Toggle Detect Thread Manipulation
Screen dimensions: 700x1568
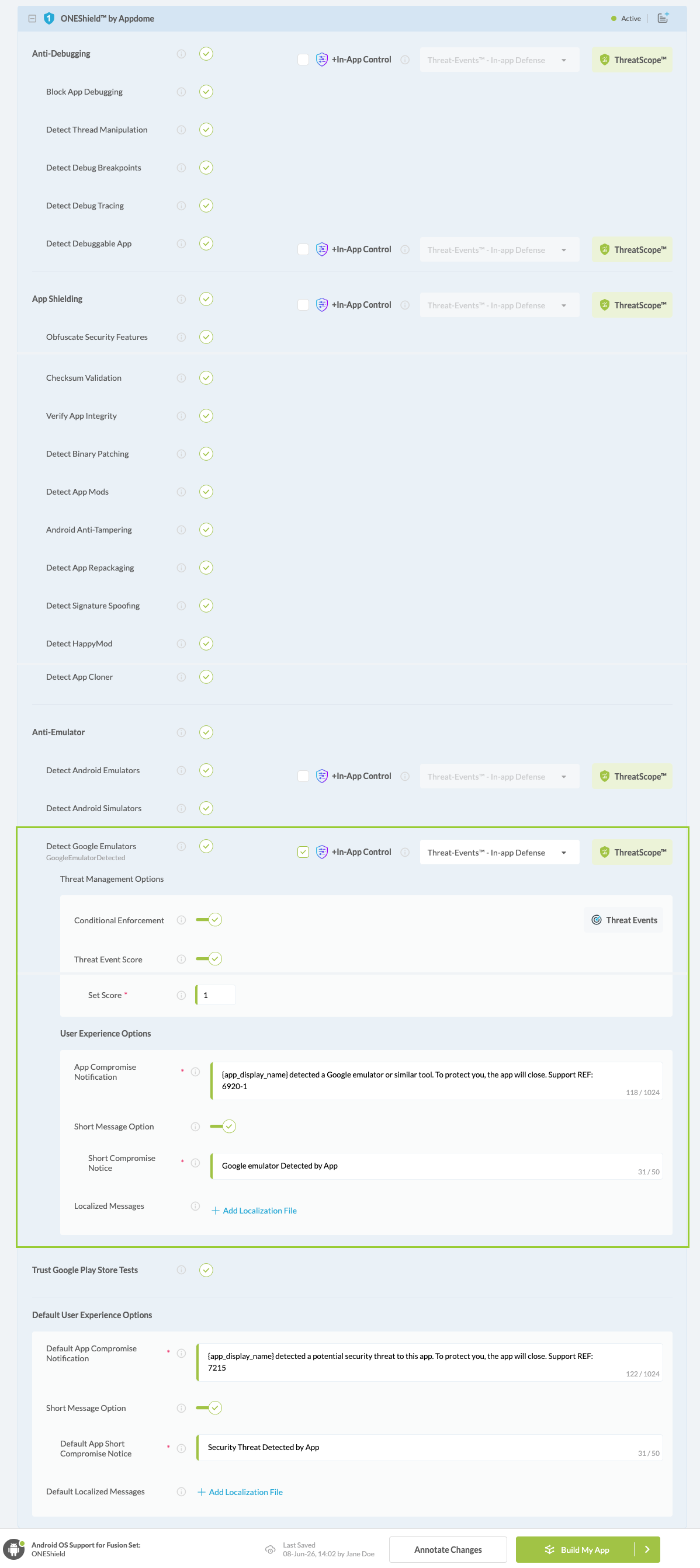[x=206, y=130]
